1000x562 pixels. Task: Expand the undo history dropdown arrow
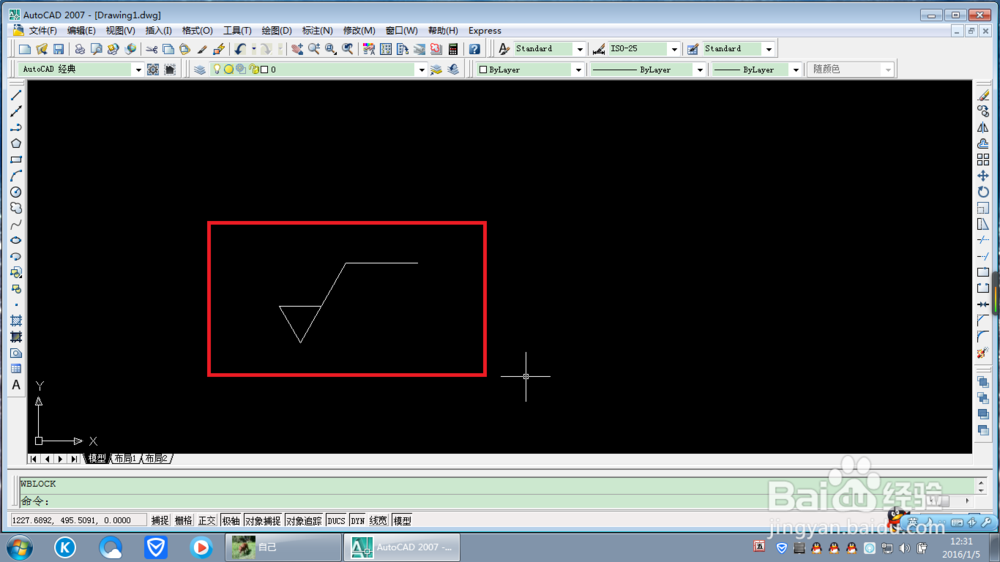point(254,49)
